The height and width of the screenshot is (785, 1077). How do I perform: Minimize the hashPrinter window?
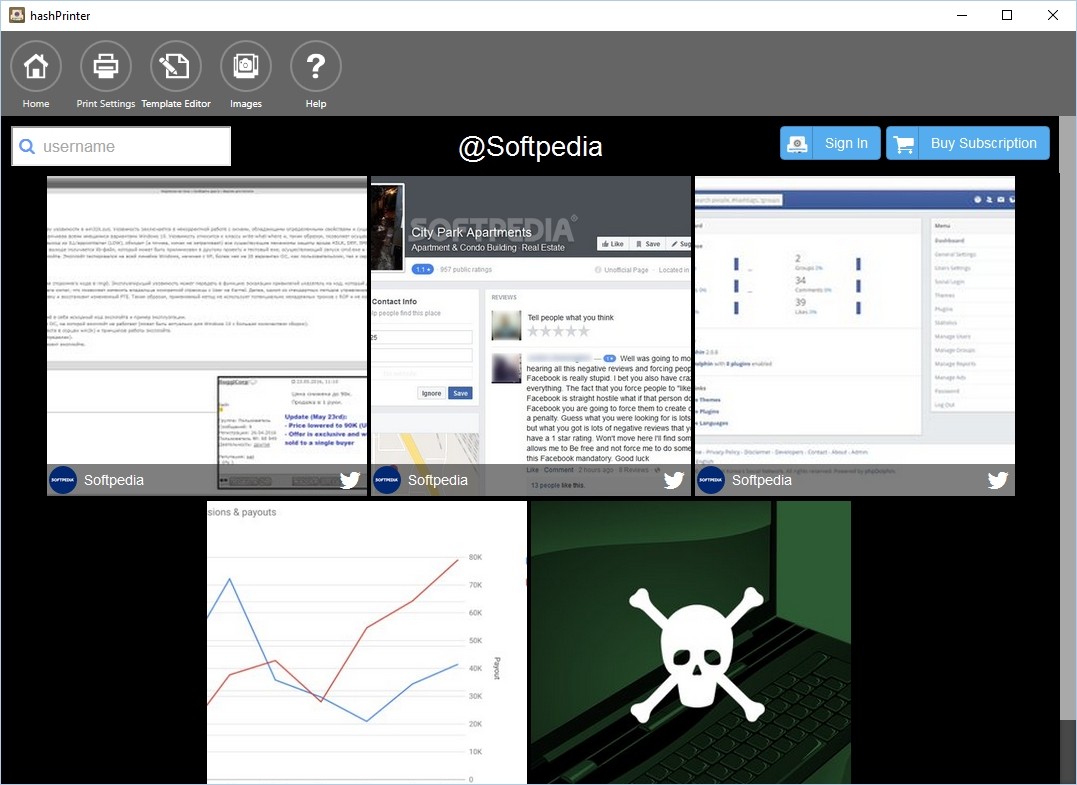[x=962, y=15]
